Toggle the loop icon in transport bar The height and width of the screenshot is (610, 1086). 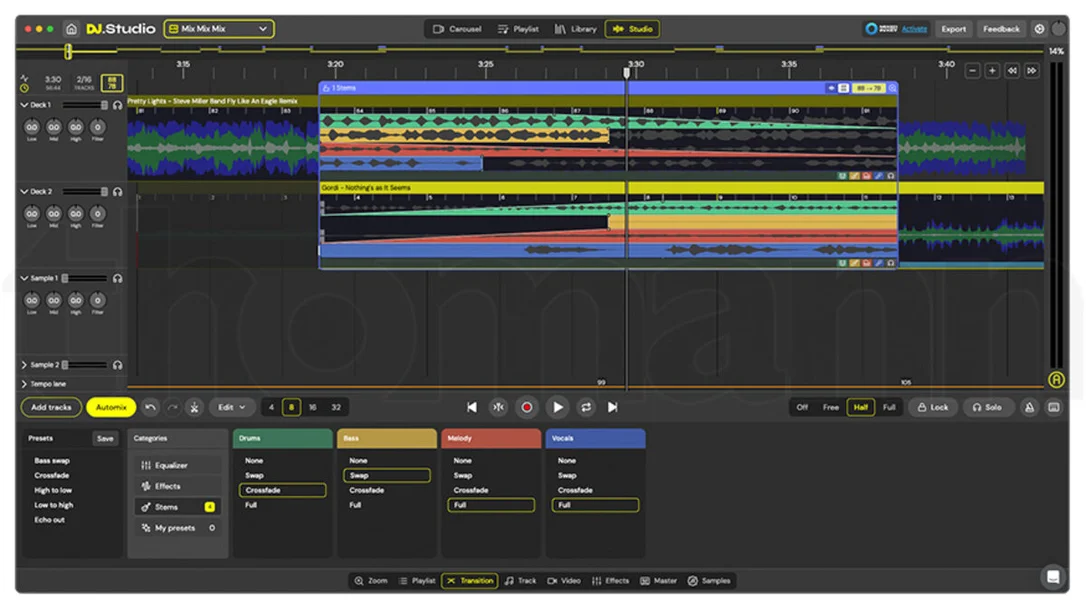coord(586,408)
